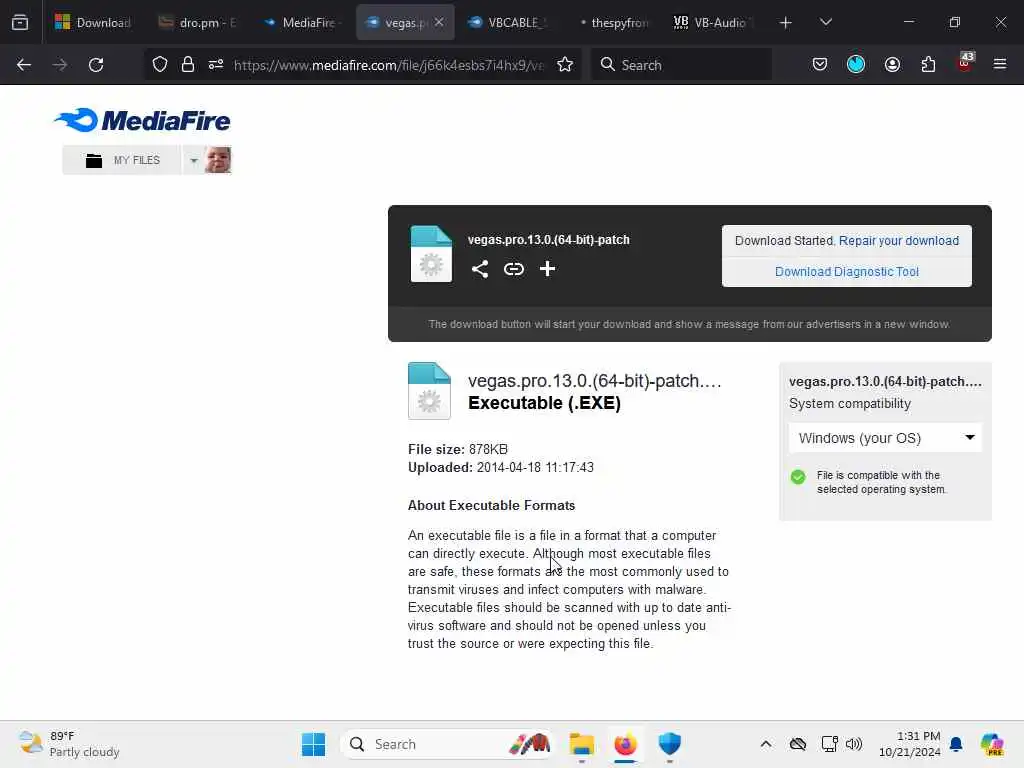Image resolution: width=1024 pixels, height=768 pixels.
Task: Click the share icon under the file name
Action: click(x=480, y=269)
